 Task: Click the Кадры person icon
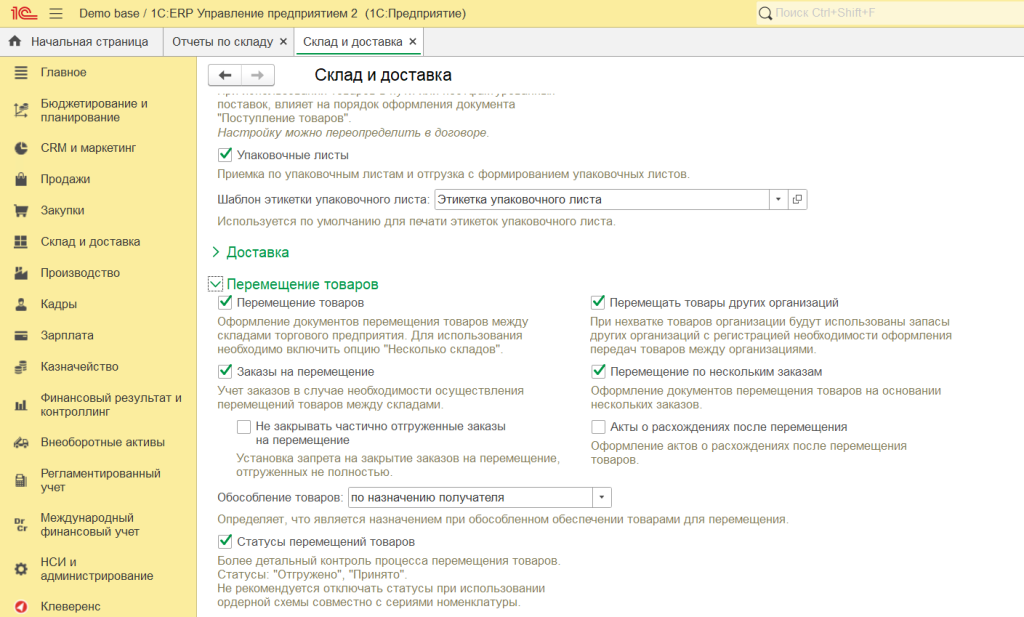point(21,304)
